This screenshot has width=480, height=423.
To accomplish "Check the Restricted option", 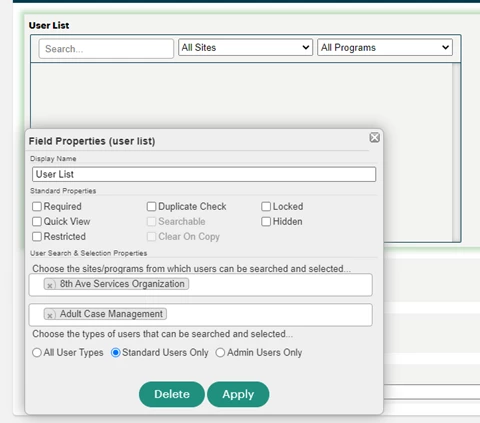I will 37,237.
